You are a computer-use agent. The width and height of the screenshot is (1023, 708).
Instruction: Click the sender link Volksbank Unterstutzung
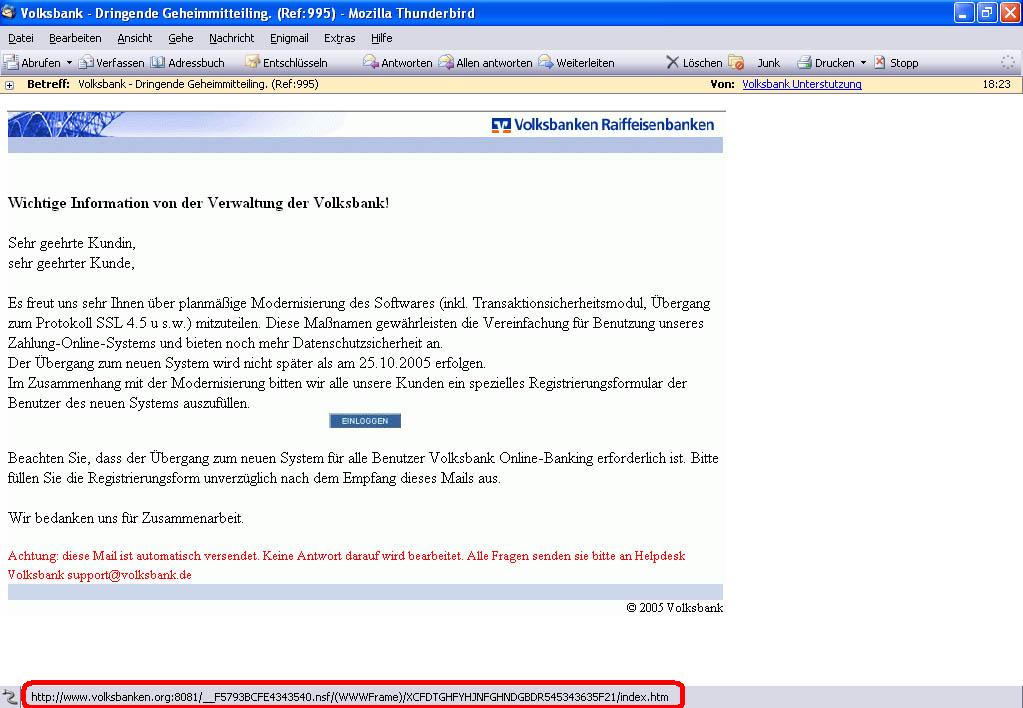802,84
